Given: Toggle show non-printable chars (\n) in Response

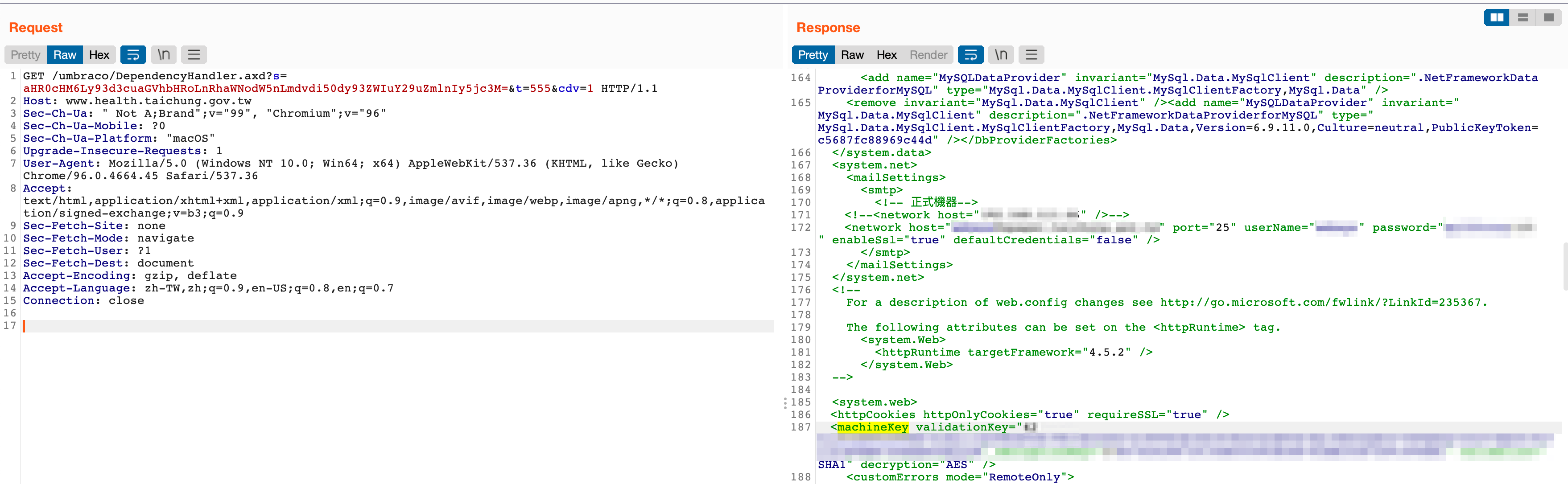Looking at the screenshot, I should (1001, 55).
